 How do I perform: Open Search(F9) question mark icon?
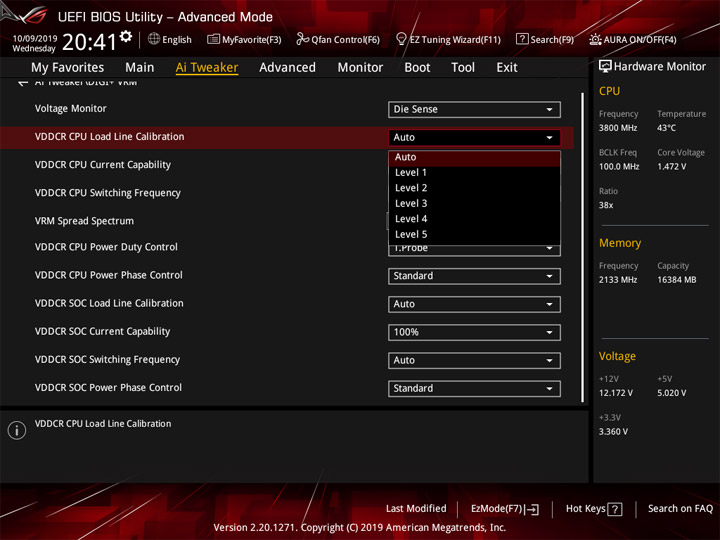(x=522, y=39)
